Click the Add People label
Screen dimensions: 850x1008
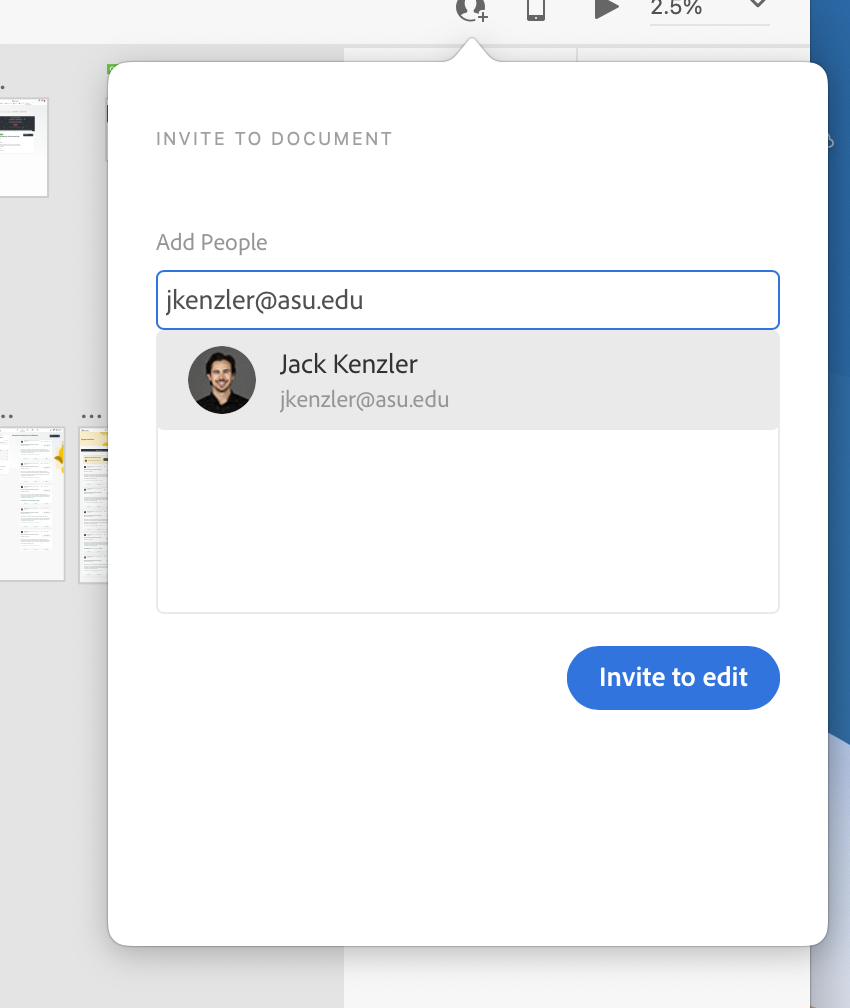pyautogui.click(x=212, y=242)
